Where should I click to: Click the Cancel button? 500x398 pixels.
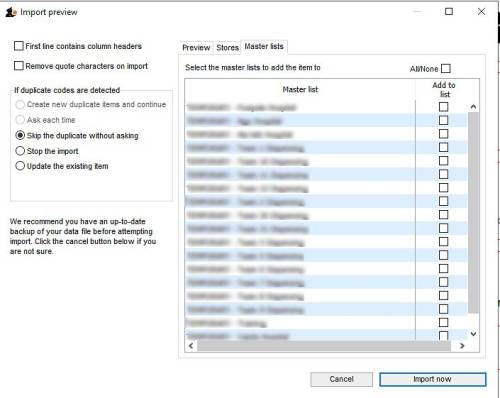coord(341,379)
